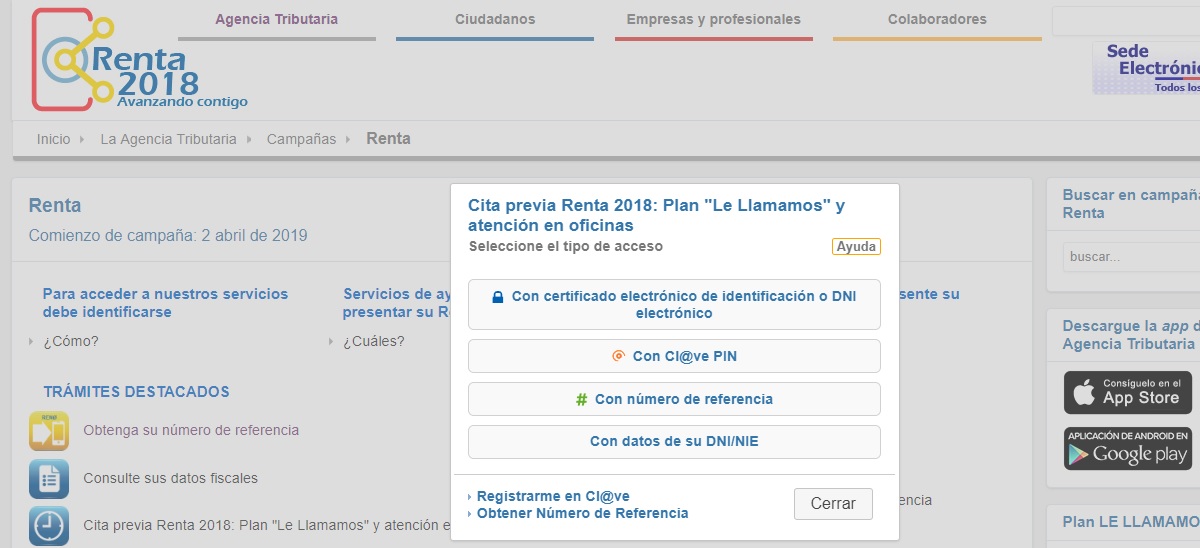This screenshot has height=548, width=1200.
Task: Click the Consulte sus datos fiscales icon
Action: click(49, 479)
